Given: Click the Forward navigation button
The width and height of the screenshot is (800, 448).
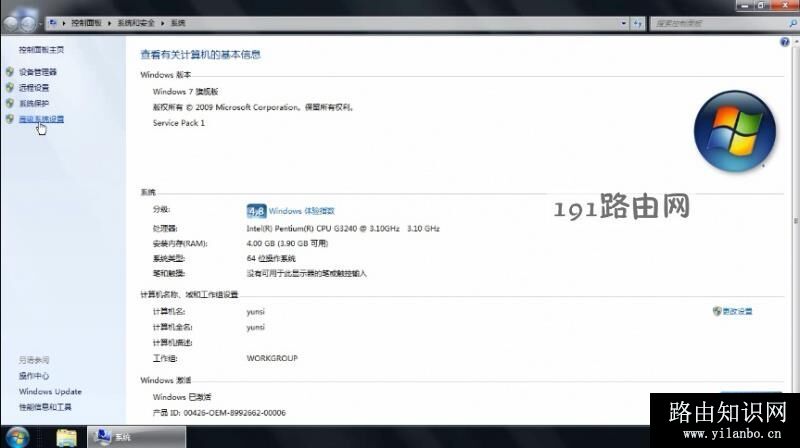Looking at the screenshot, I should (x=28, y=23).
